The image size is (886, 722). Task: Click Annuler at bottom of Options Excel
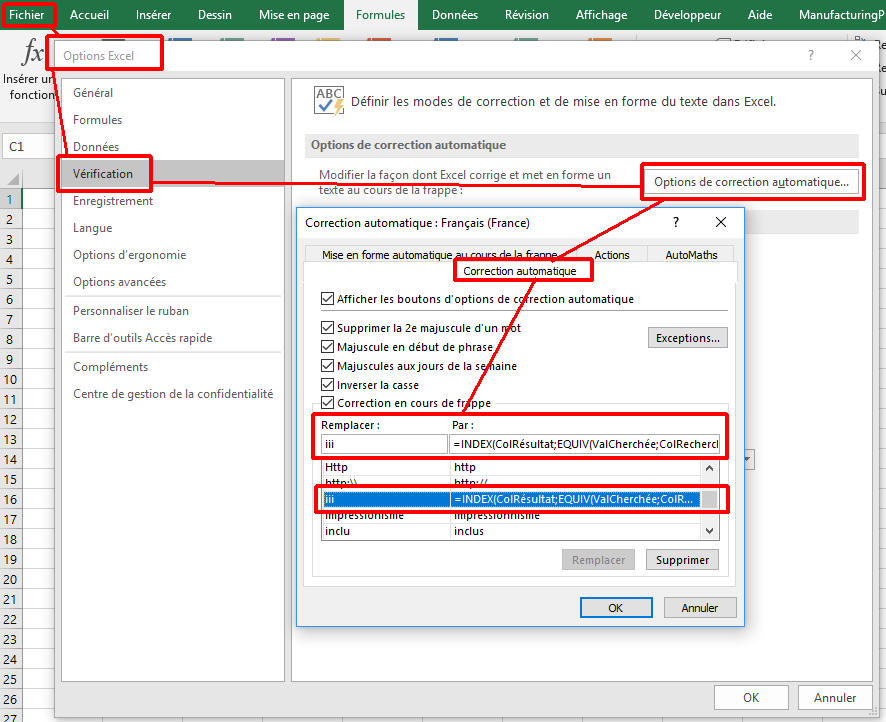835,698
